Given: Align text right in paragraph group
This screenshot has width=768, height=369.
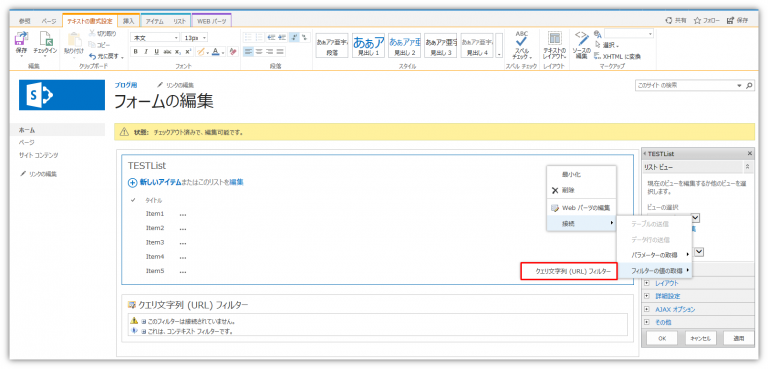Looking at the screenshot, I should click(x=270, y=51).
